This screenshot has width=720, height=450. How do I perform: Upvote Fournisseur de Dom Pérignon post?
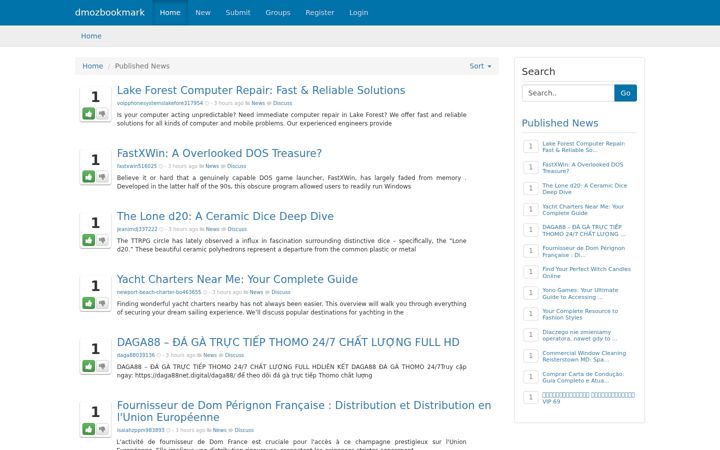tap(89, 429)
